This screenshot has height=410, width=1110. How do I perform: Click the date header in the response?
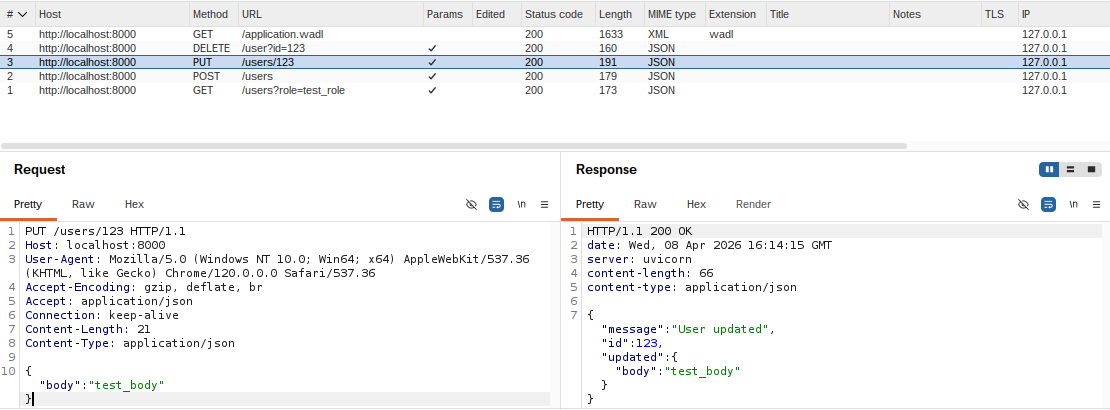pyautogui.click(x=709, y=246)
